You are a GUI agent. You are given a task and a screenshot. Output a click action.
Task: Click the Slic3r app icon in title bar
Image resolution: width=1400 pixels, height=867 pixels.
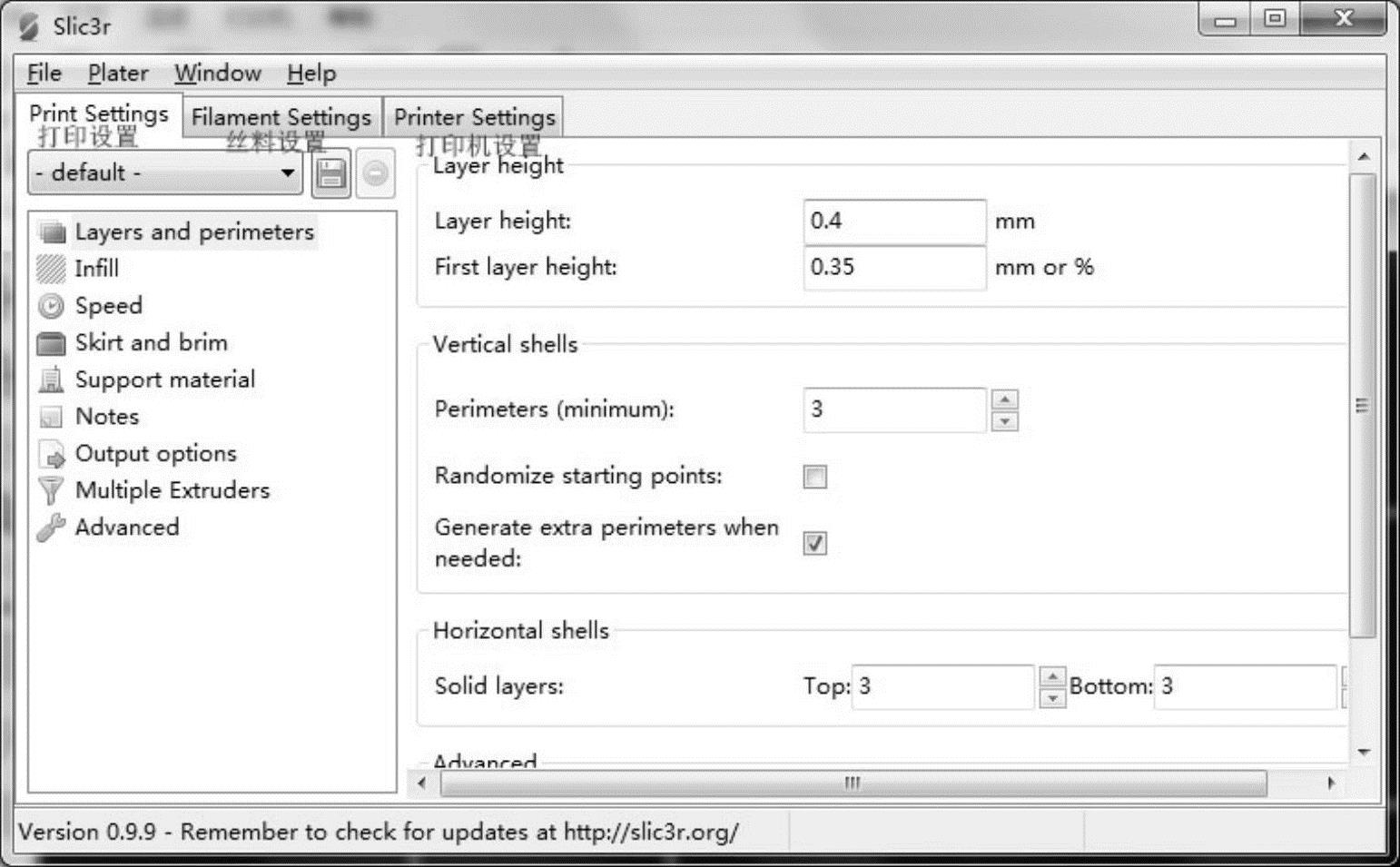tap(29, 26)
